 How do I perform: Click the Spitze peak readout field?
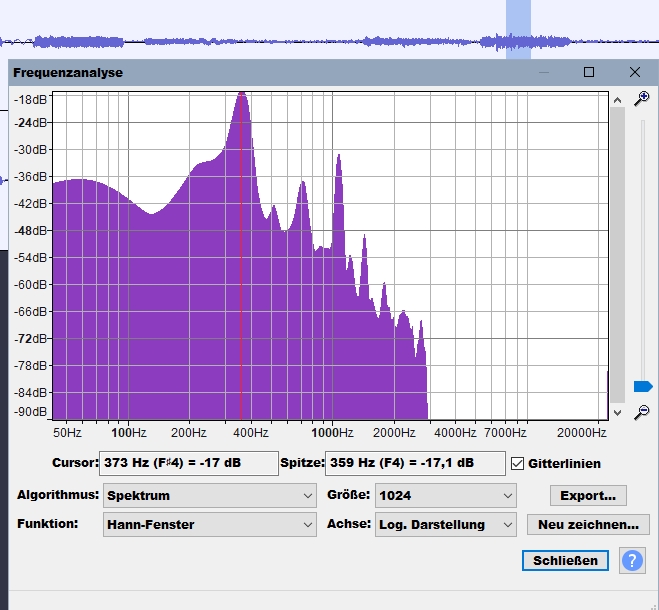click(x=415, y=463)
